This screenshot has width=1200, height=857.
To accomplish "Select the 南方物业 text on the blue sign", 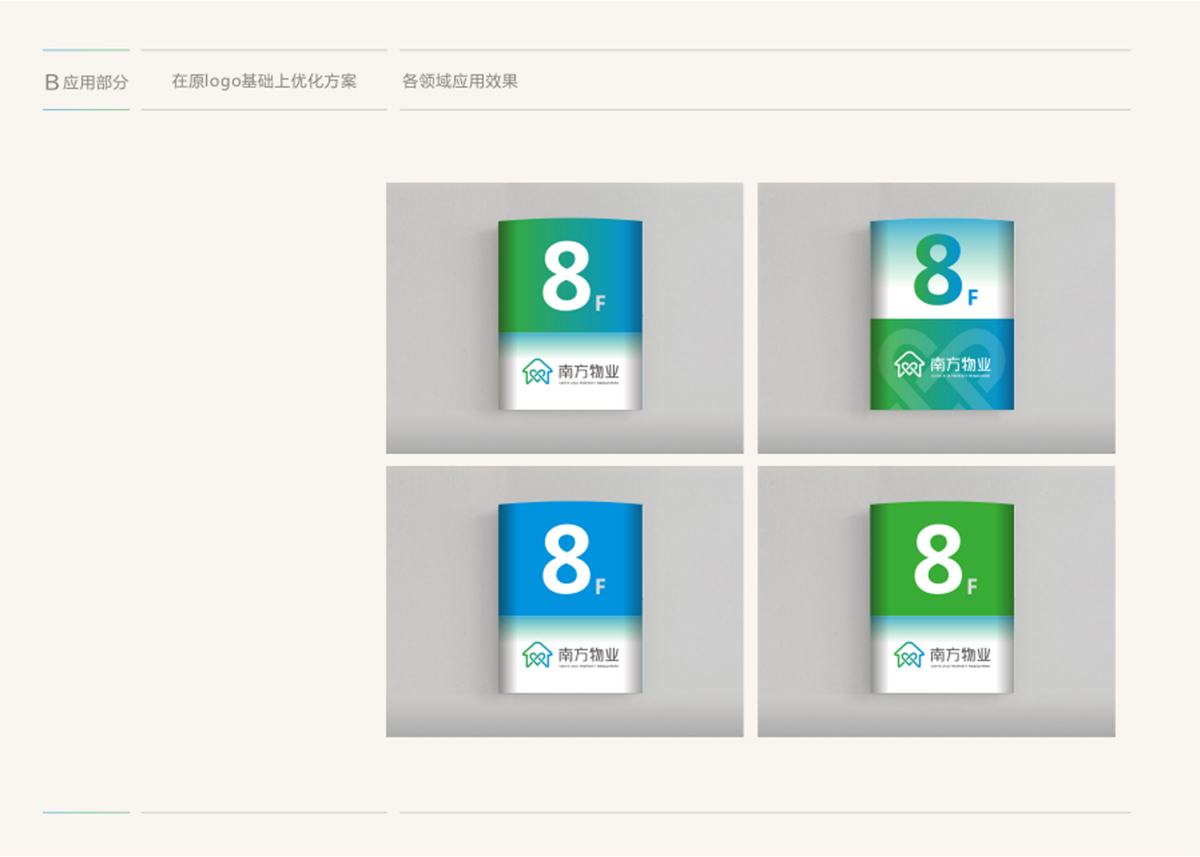I will coord(588,654).
